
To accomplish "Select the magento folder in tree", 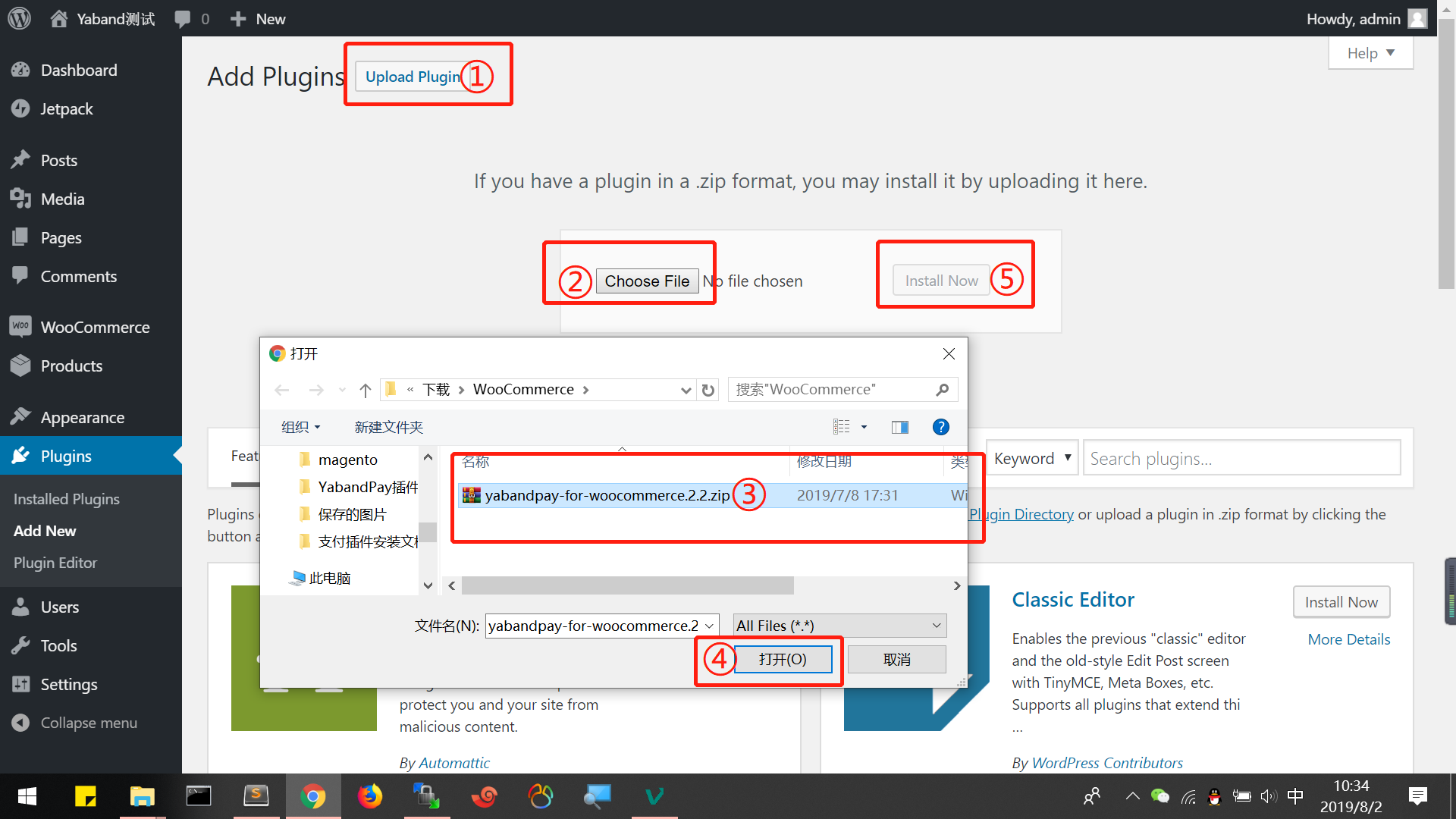I will (x=347, y=460).
